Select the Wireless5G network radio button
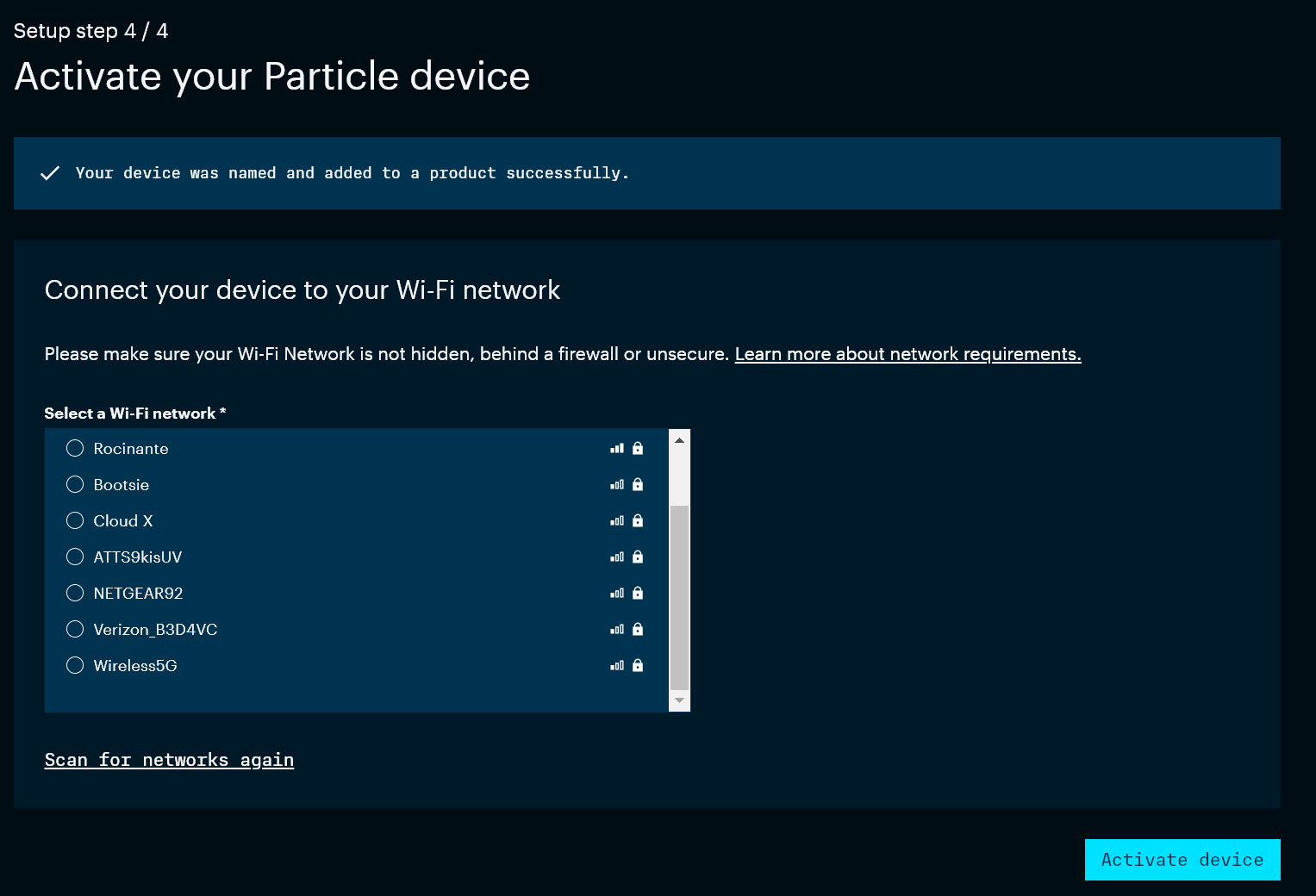1316x896 pixels. click(x=75, y=665)
